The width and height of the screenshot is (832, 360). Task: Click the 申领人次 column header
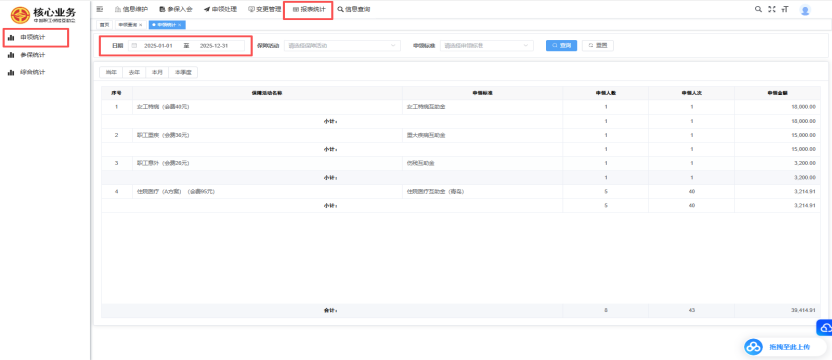coord(691,93)
